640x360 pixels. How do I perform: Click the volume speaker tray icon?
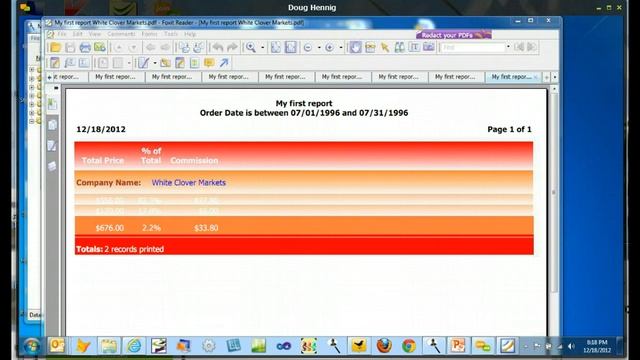[571, 346]
